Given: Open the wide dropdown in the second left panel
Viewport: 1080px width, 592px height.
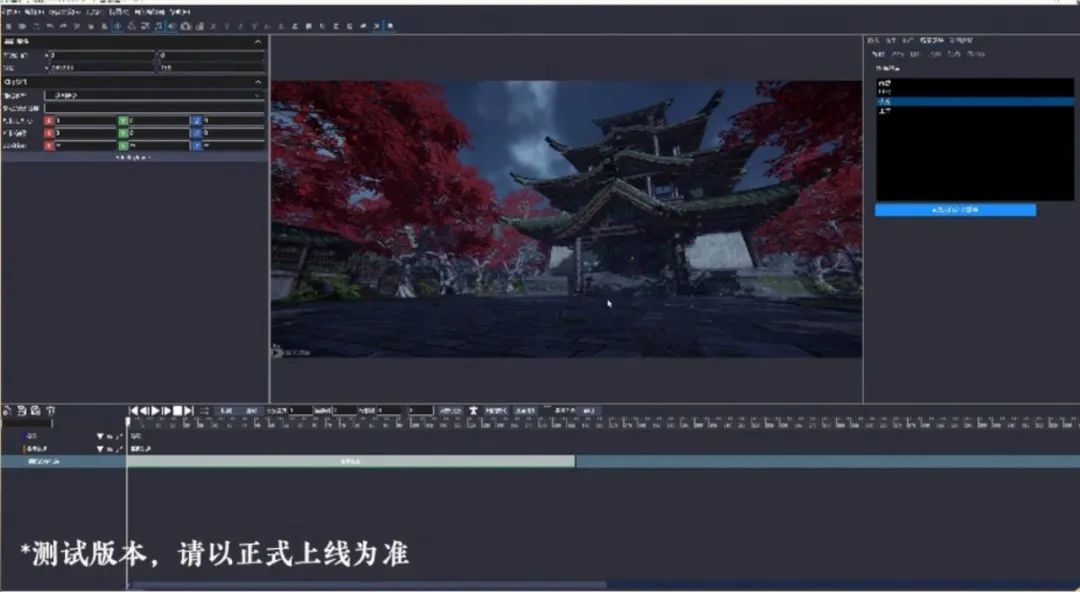Looking at the screenshot, I should (154, 96).
